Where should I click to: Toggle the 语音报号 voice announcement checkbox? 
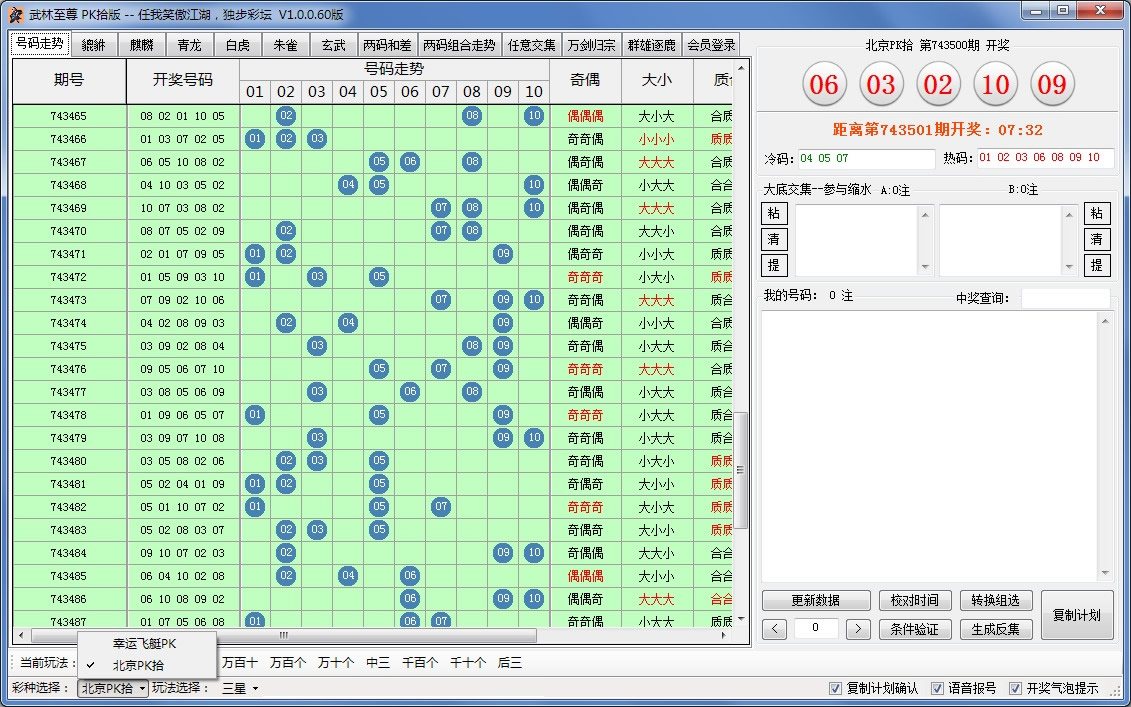(937, 688)
